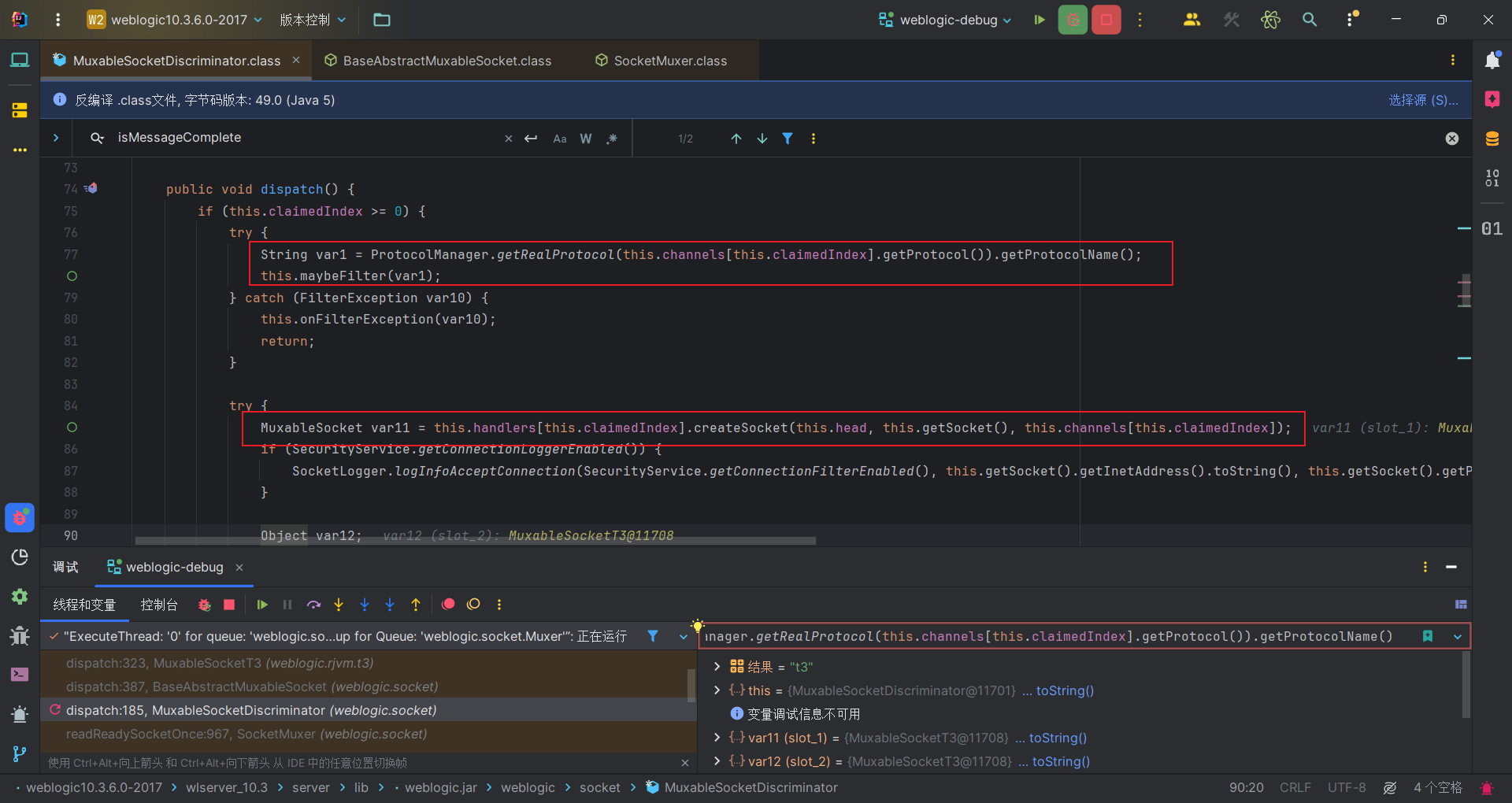This screenshot has width=1512, height=803.
Task: Select frame dispatch:323, MuxableSocketT3
Action: tap(368, 663)
